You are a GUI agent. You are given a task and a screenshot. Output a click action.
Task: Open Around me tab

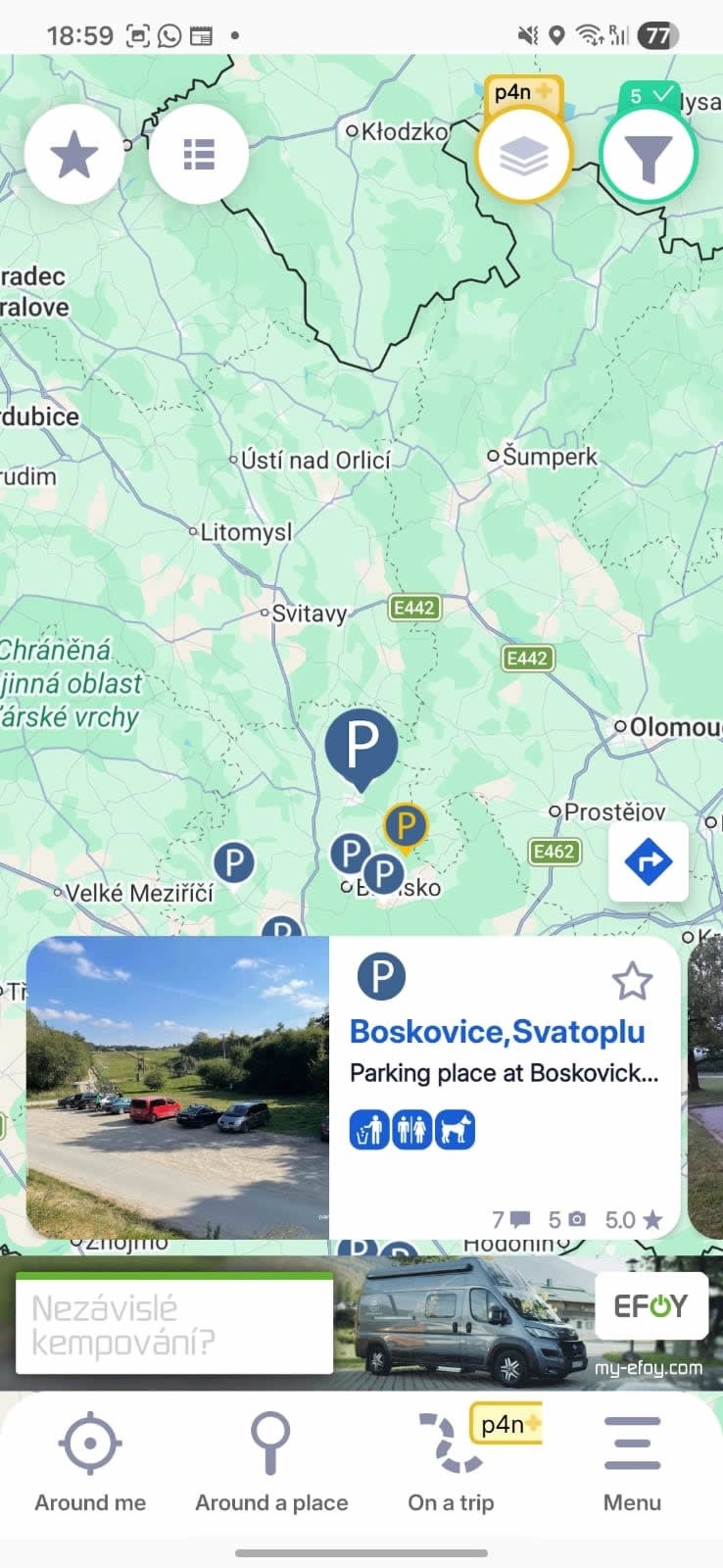click(x=90, y=1462)
